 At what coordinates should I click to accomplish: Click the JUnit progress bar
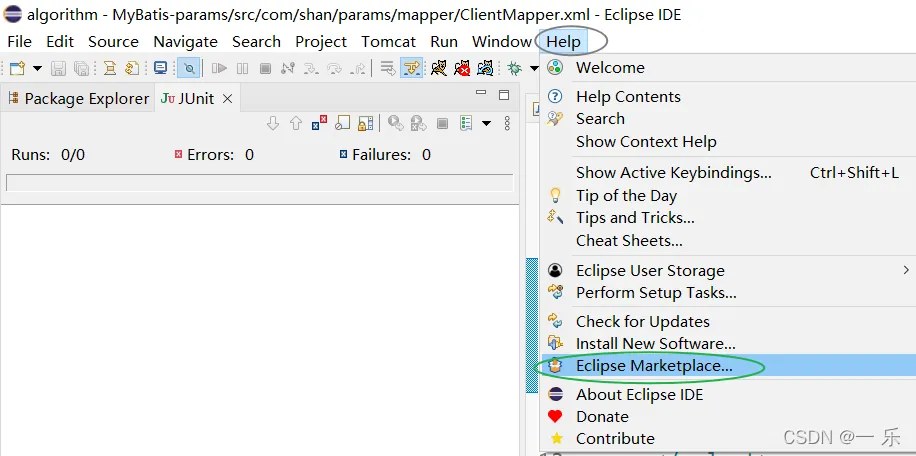(259, 183)
